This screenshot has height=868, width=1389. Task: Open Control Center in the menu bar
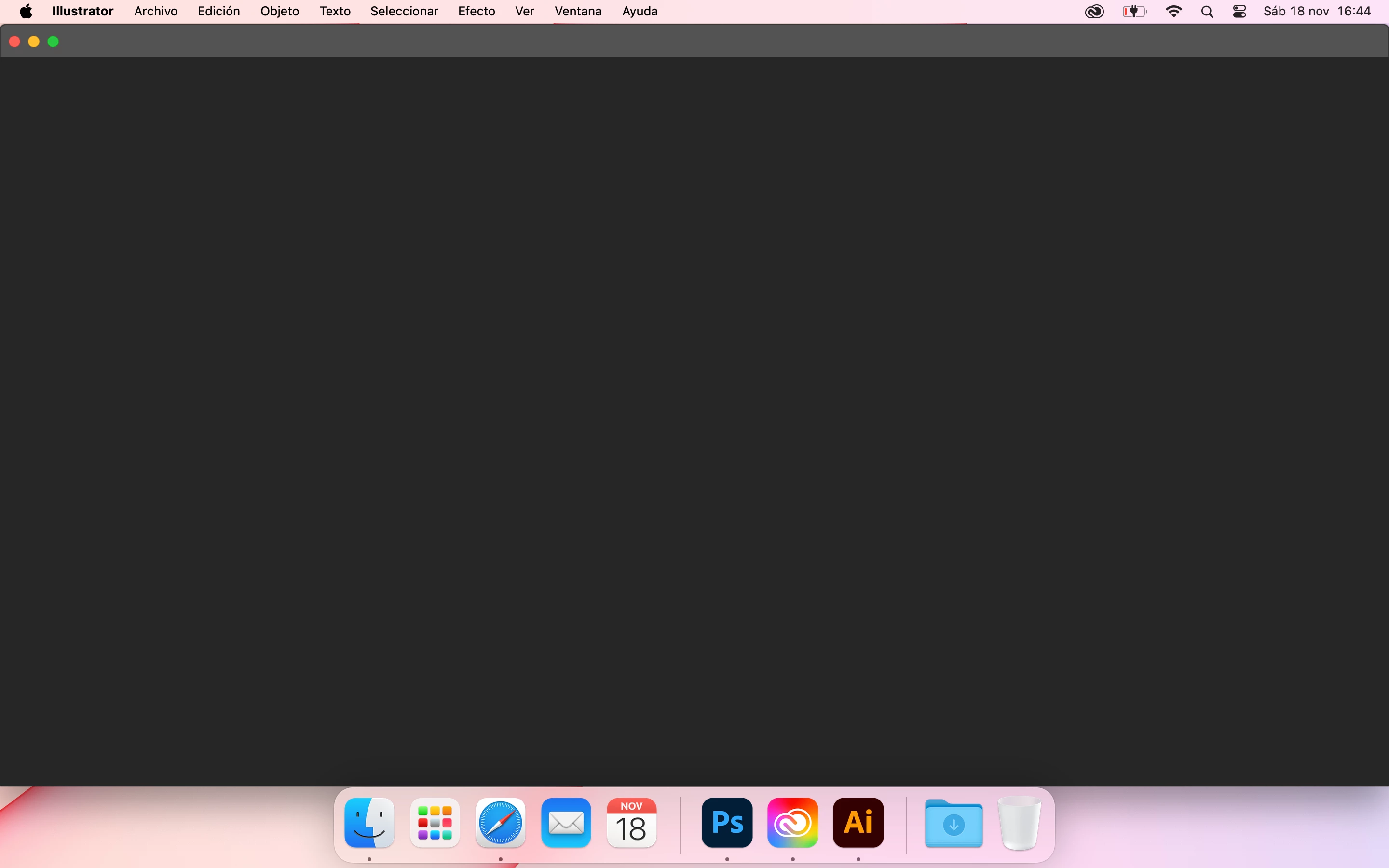[x=1239, y=12]
